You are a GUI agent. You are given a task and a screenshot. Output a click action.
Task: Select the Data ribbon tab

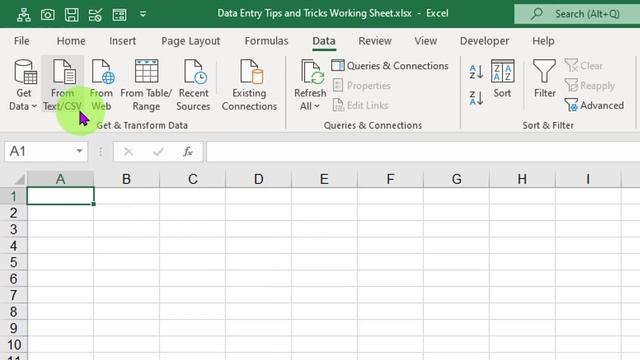pos(324,41)
